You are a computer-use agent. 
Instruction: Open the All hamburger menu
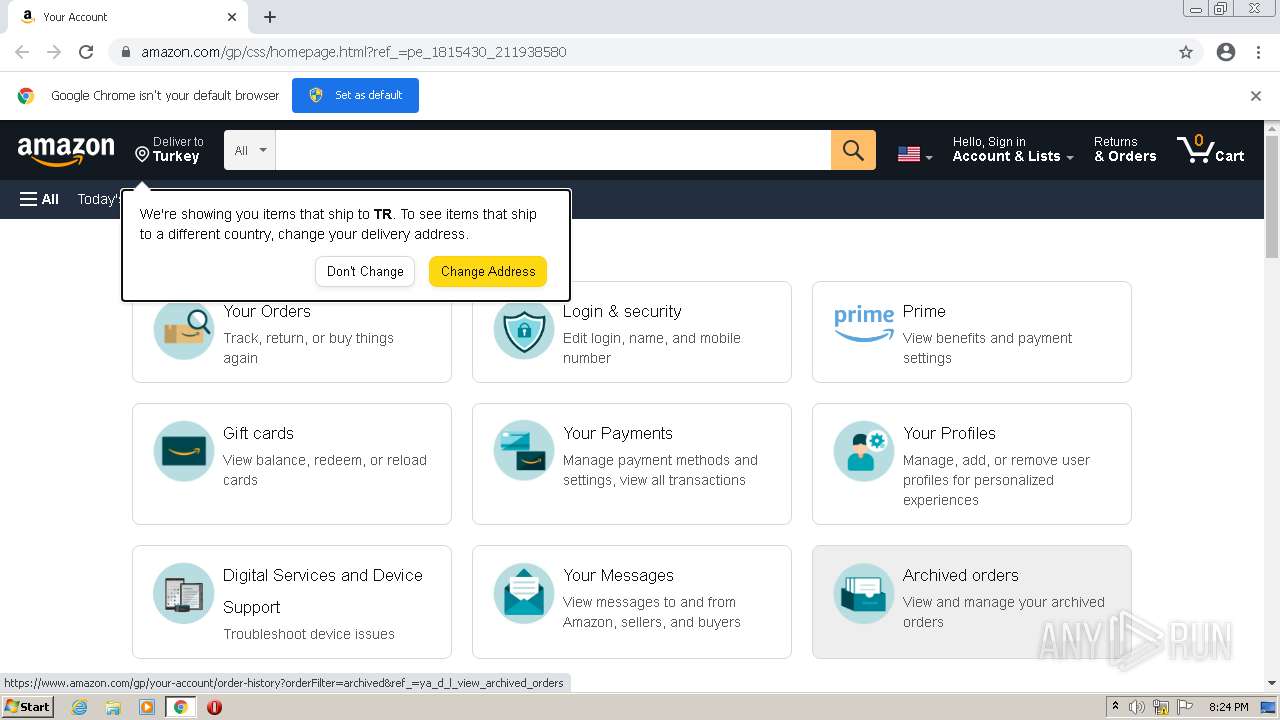(x=39, y=199)
